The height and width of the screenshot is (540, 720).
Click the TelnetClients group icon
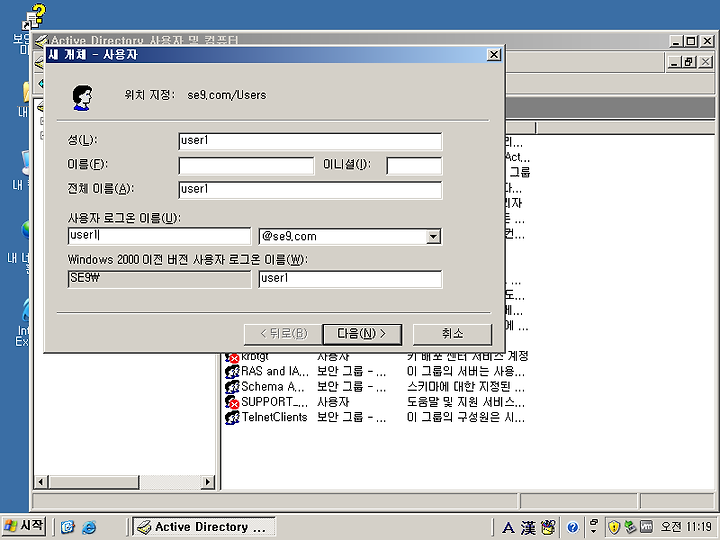click(232, 418)
